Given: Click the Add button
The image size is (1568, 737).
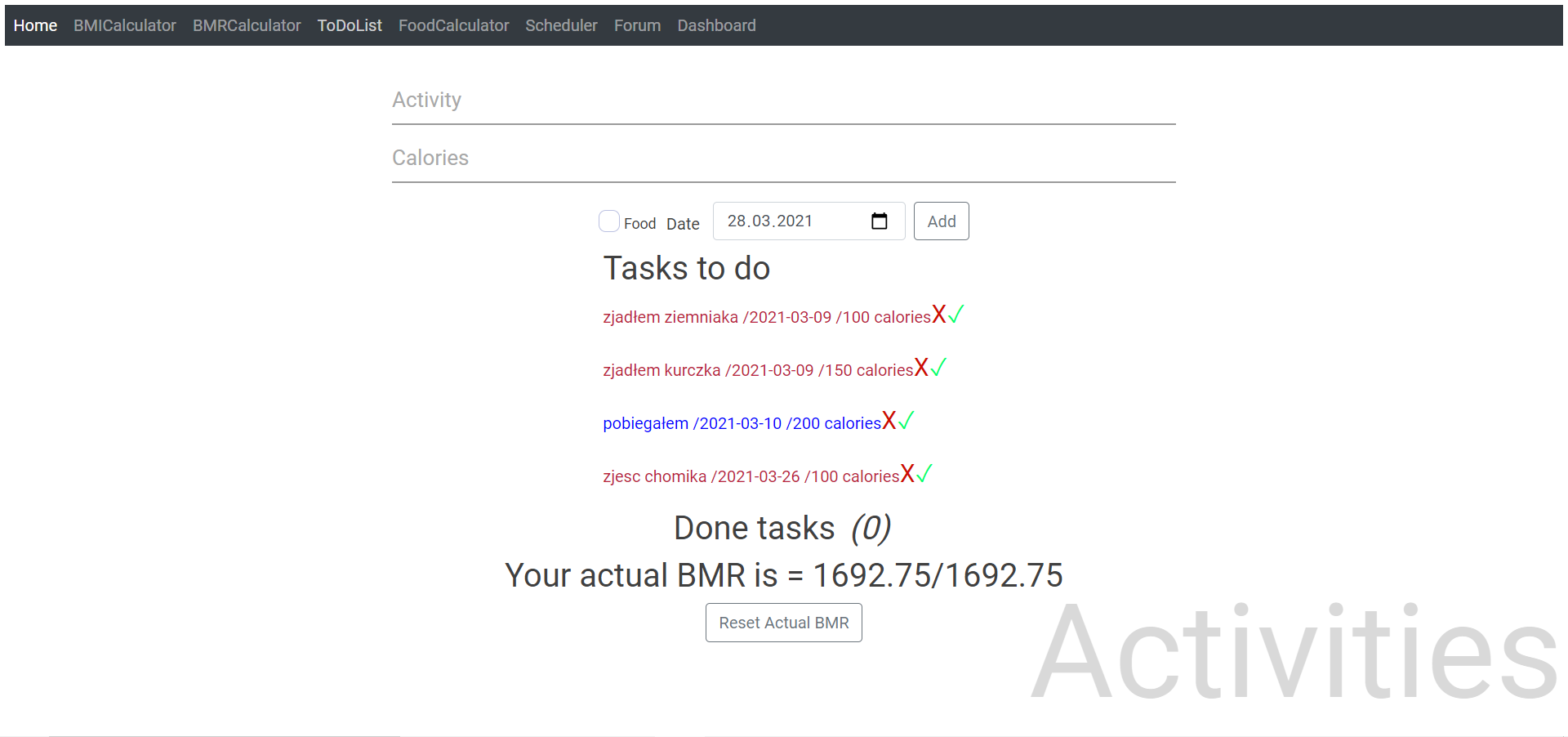Looking at the screenshot, I should tap(941, 221).
